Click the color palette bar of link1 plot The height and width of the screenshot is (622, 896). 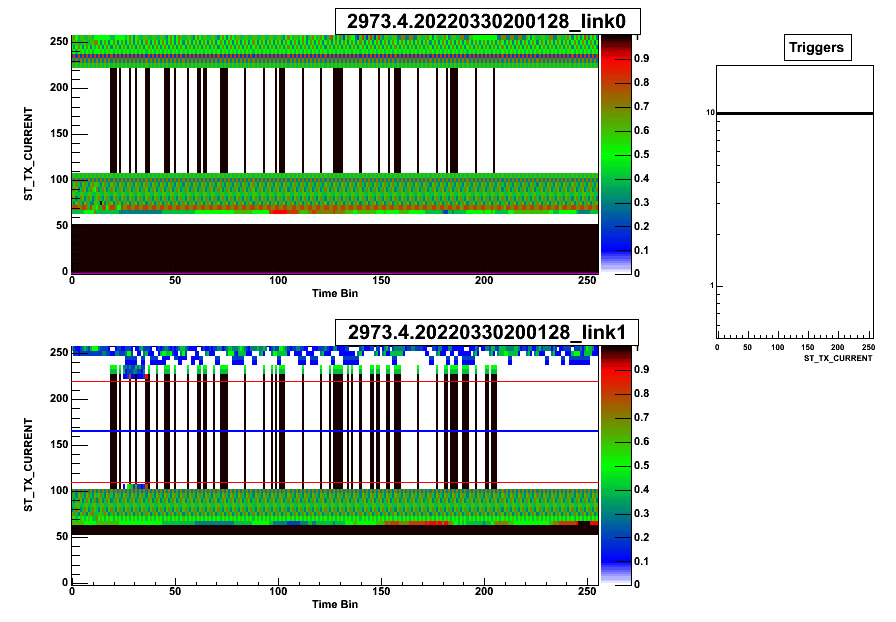click(616, 465)
